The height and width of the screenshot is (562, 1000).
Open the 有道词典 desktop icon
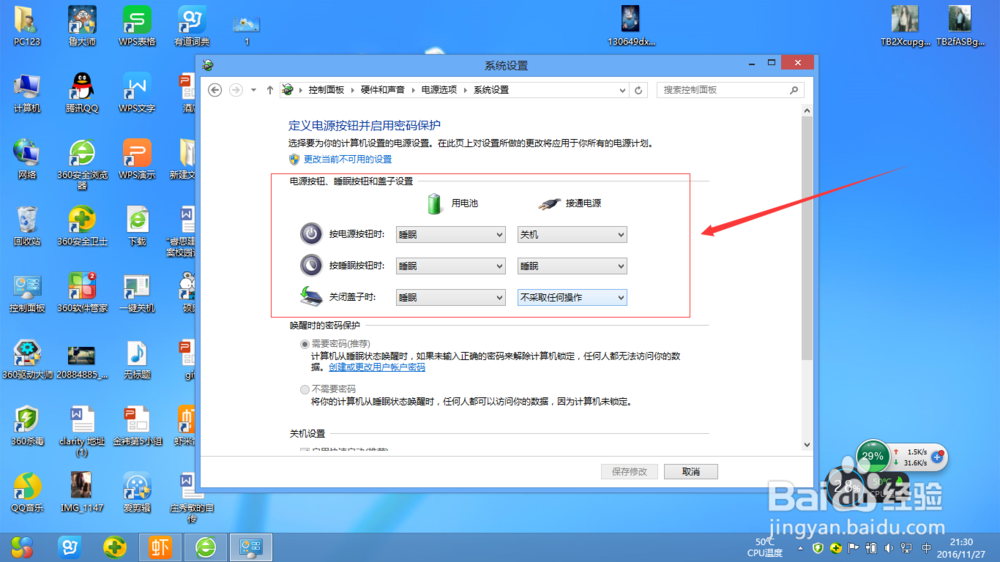pos(191,26)
